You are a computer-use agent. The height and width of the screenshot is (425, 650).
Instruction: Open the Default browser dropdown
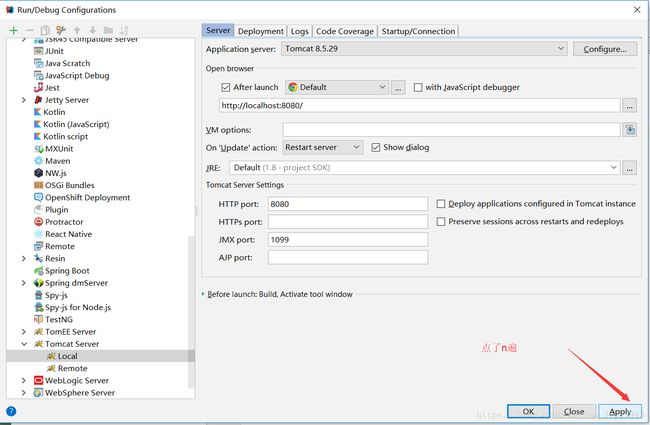point(337,87)
